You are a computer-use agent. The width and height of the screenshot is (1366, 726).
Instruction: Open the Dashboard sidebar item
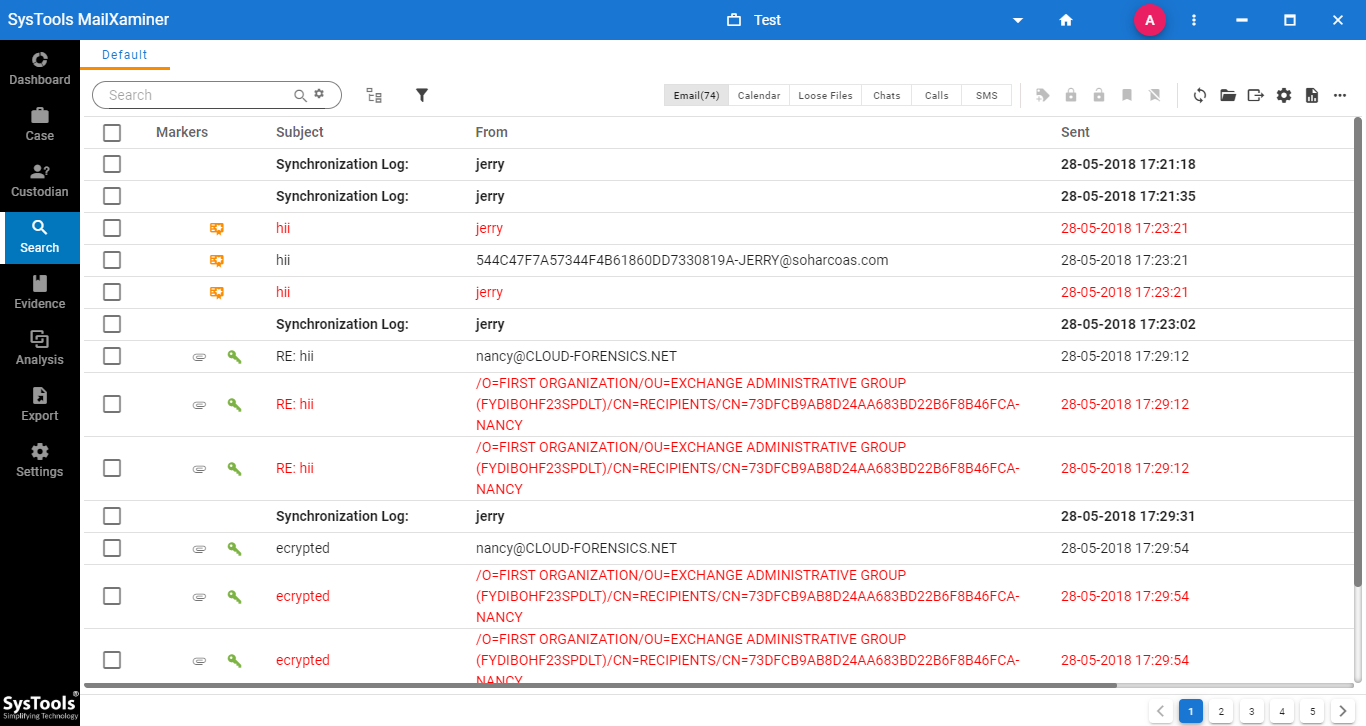point(40,68)
